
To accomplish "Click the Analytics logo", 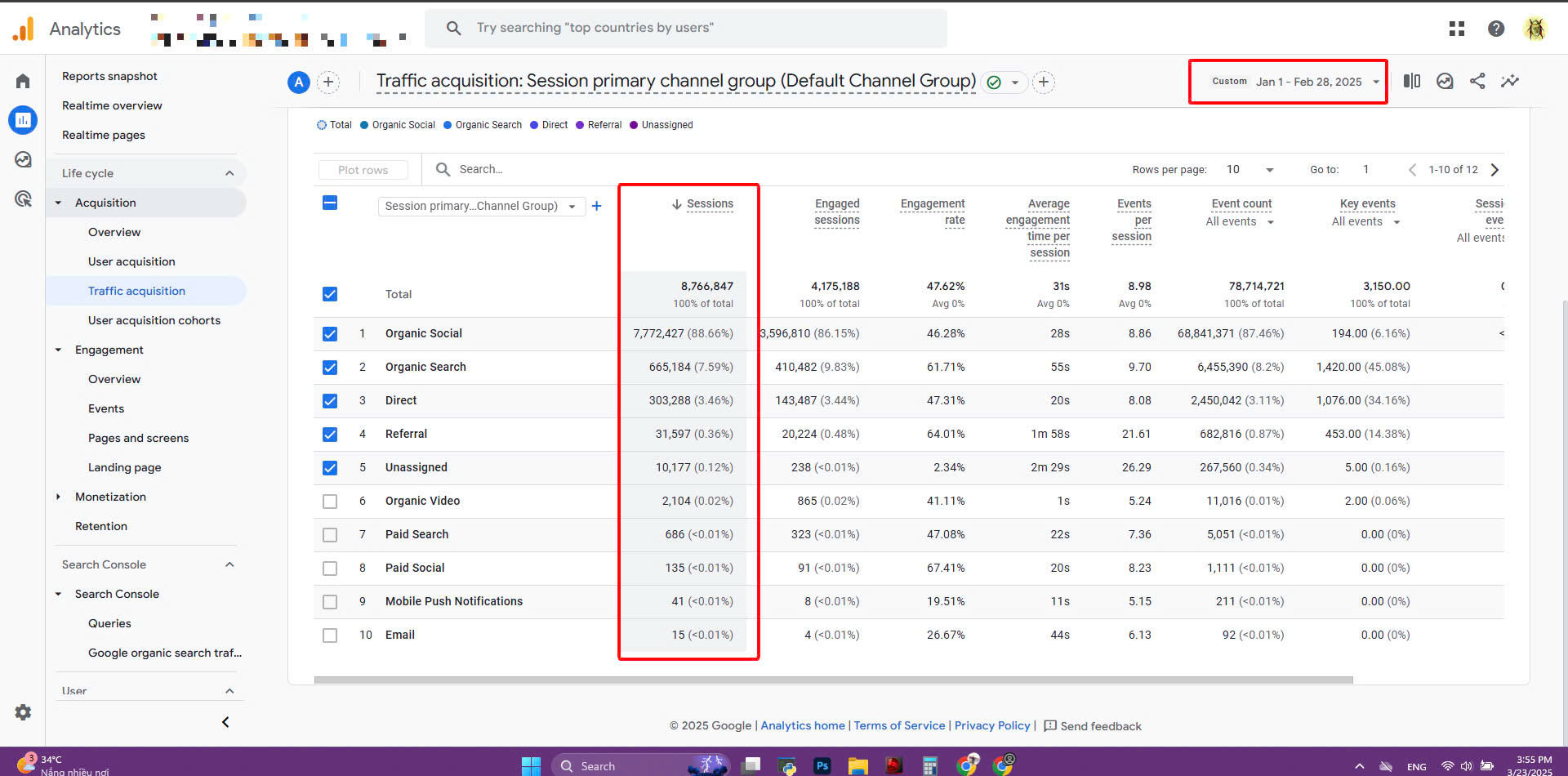I will click(x=24, y=29).
